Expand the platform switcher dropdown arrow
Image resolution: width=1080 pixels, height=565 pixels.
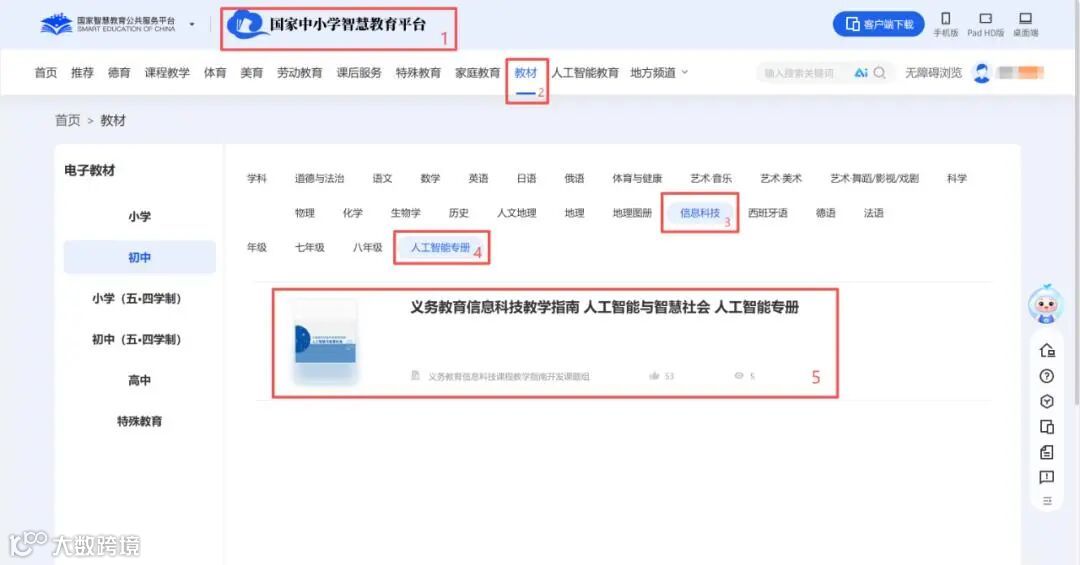click(x=192, y=25)
